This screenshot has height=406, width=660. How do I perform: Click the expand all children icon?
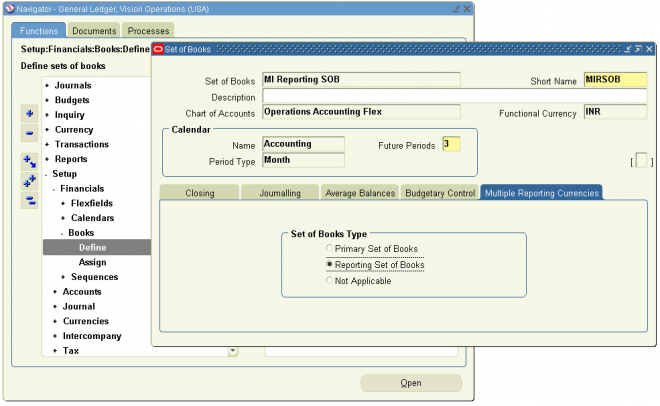29,162
